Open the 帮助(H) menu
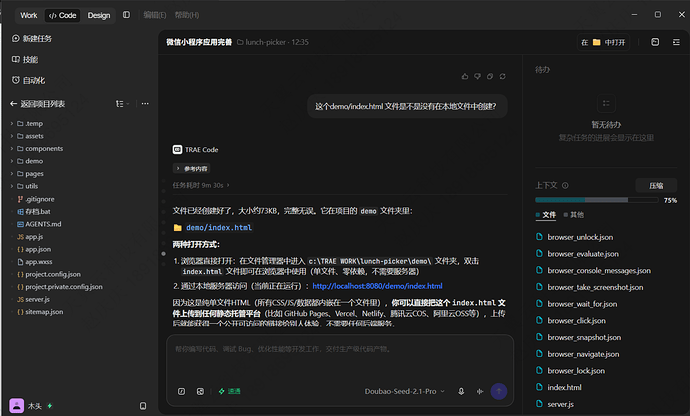690x416 pixels. [187, 15]
